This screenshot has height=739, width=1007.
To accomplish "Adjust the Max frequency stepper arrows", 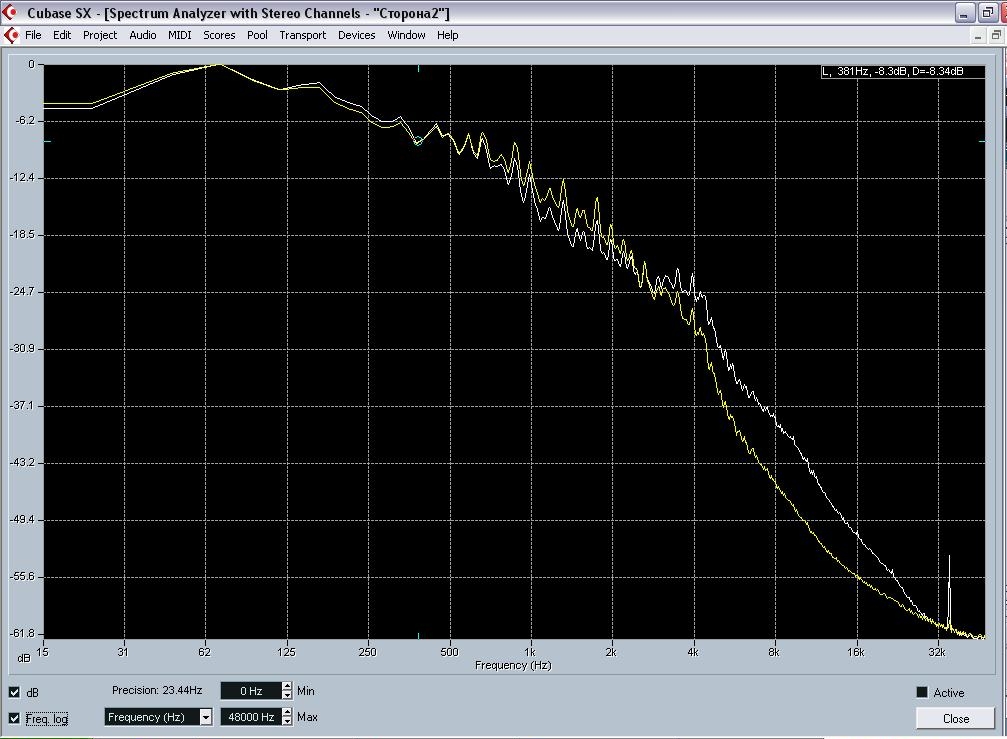I will pyautogui.click(x=288, y=717).
